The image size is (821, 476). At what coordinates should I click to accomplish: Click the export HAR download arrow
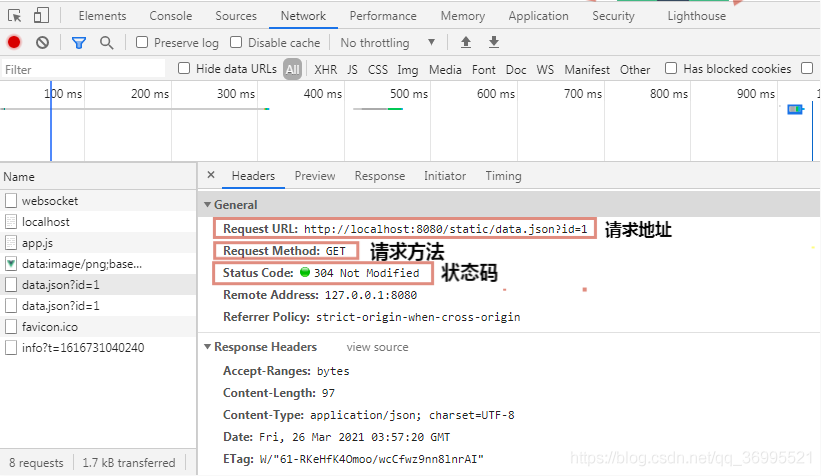coord(493,42)
